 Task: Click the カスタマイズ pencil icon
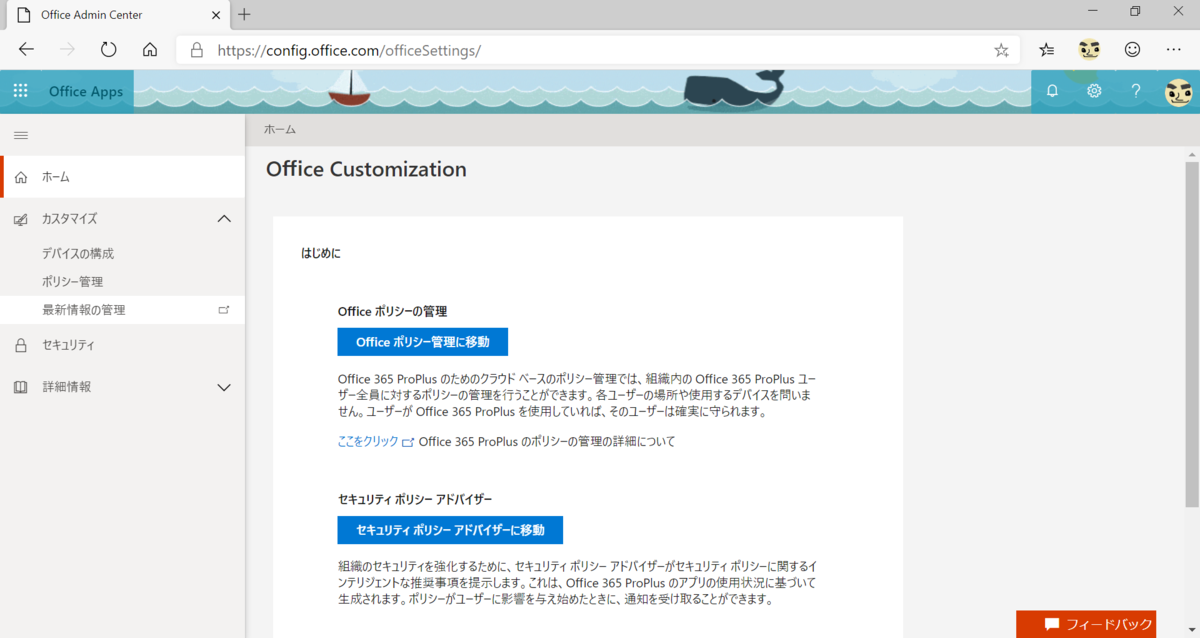pyautogui.click(x=21, y=219)
